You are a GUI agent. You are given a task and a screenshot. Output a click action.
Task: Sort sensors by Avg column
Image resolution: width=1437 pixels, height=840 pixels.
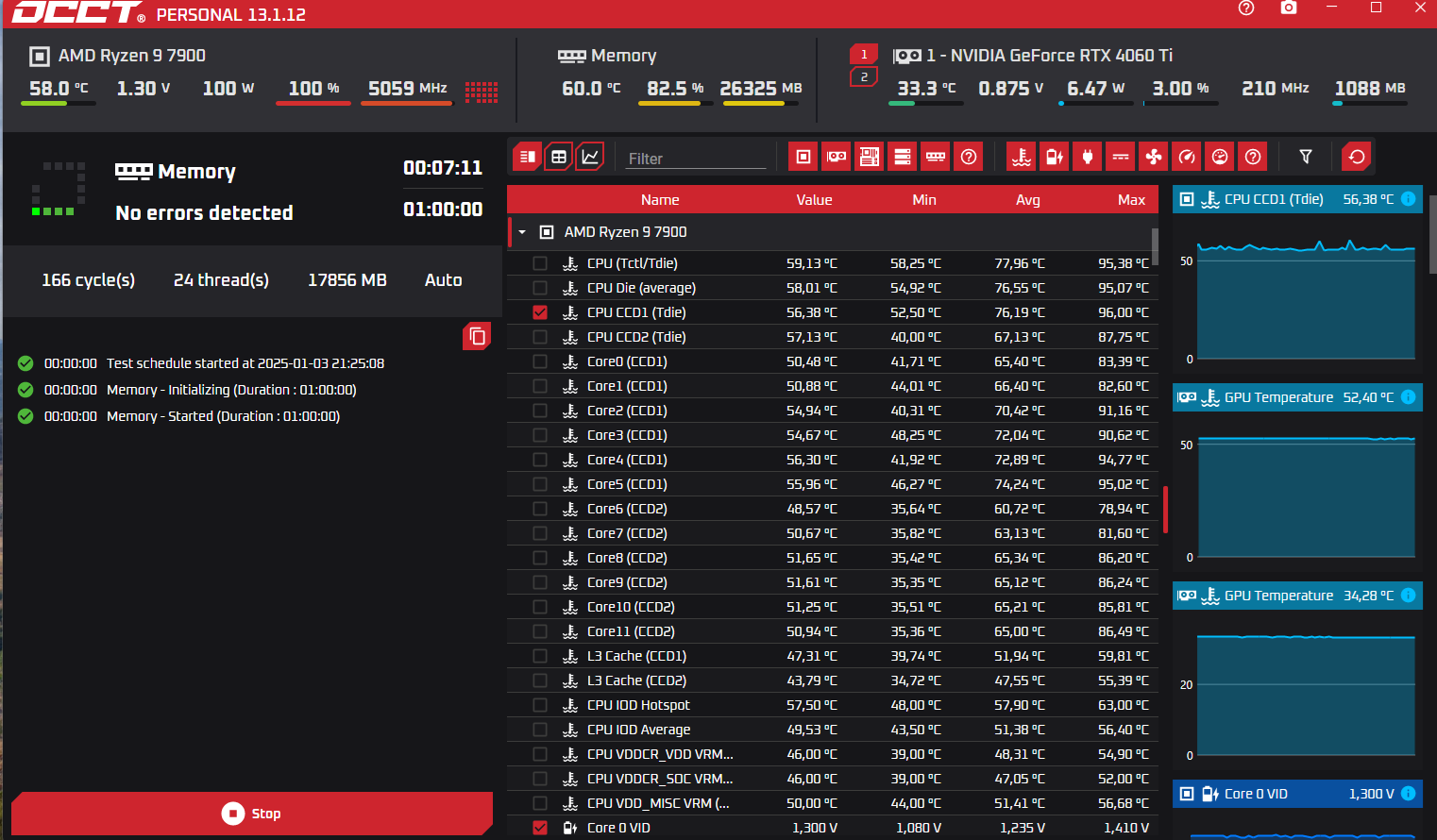click(x=1028, y=200)
